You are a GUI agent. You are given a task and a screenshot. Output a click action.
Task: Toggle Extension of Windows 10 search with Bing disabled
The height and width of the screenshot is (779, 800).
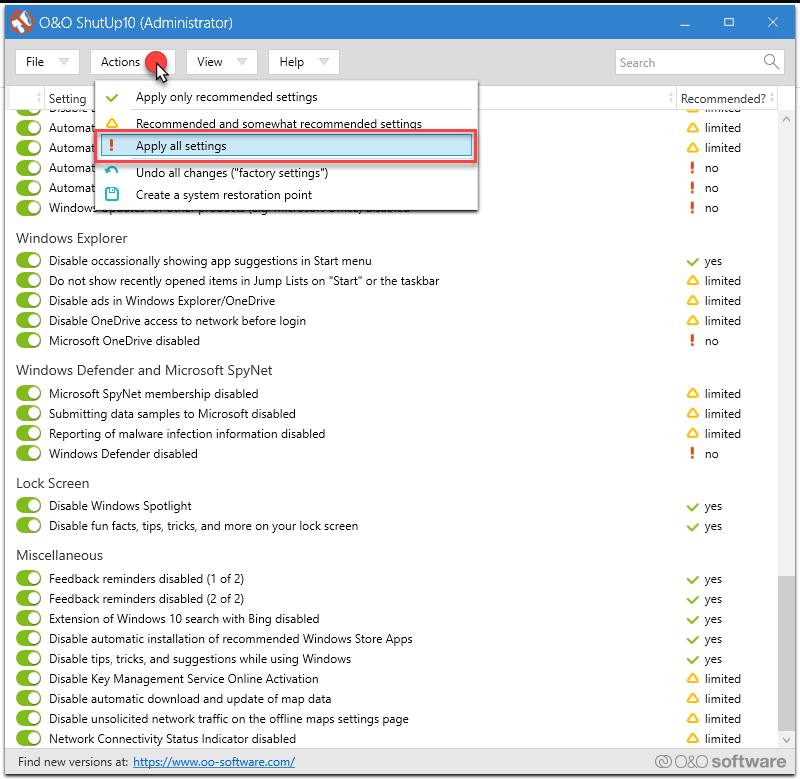point(29,618)
